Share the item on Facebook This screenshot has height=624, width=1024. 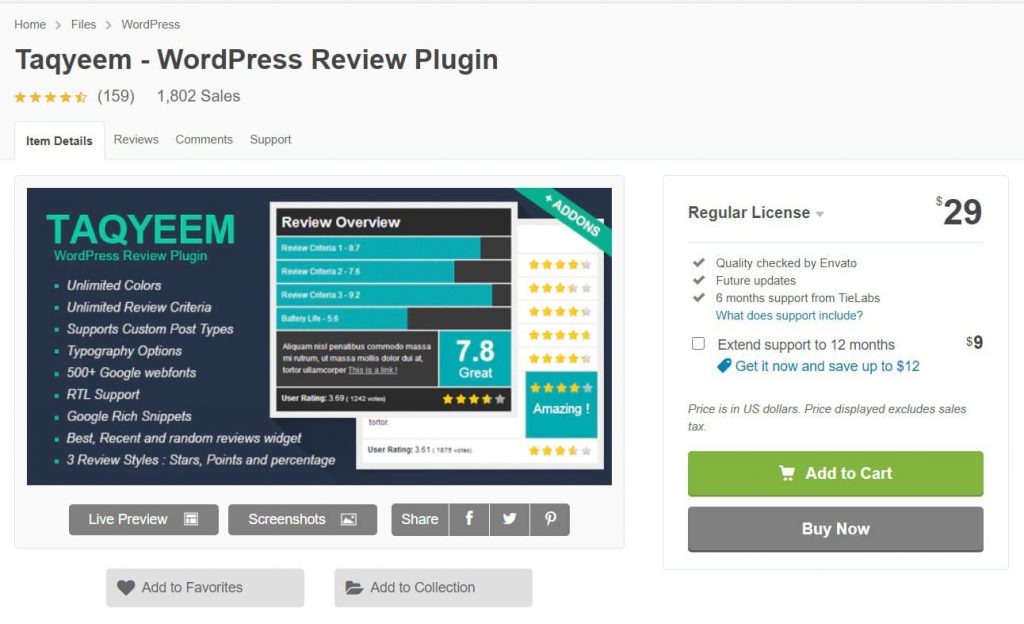tap(469, 519)
